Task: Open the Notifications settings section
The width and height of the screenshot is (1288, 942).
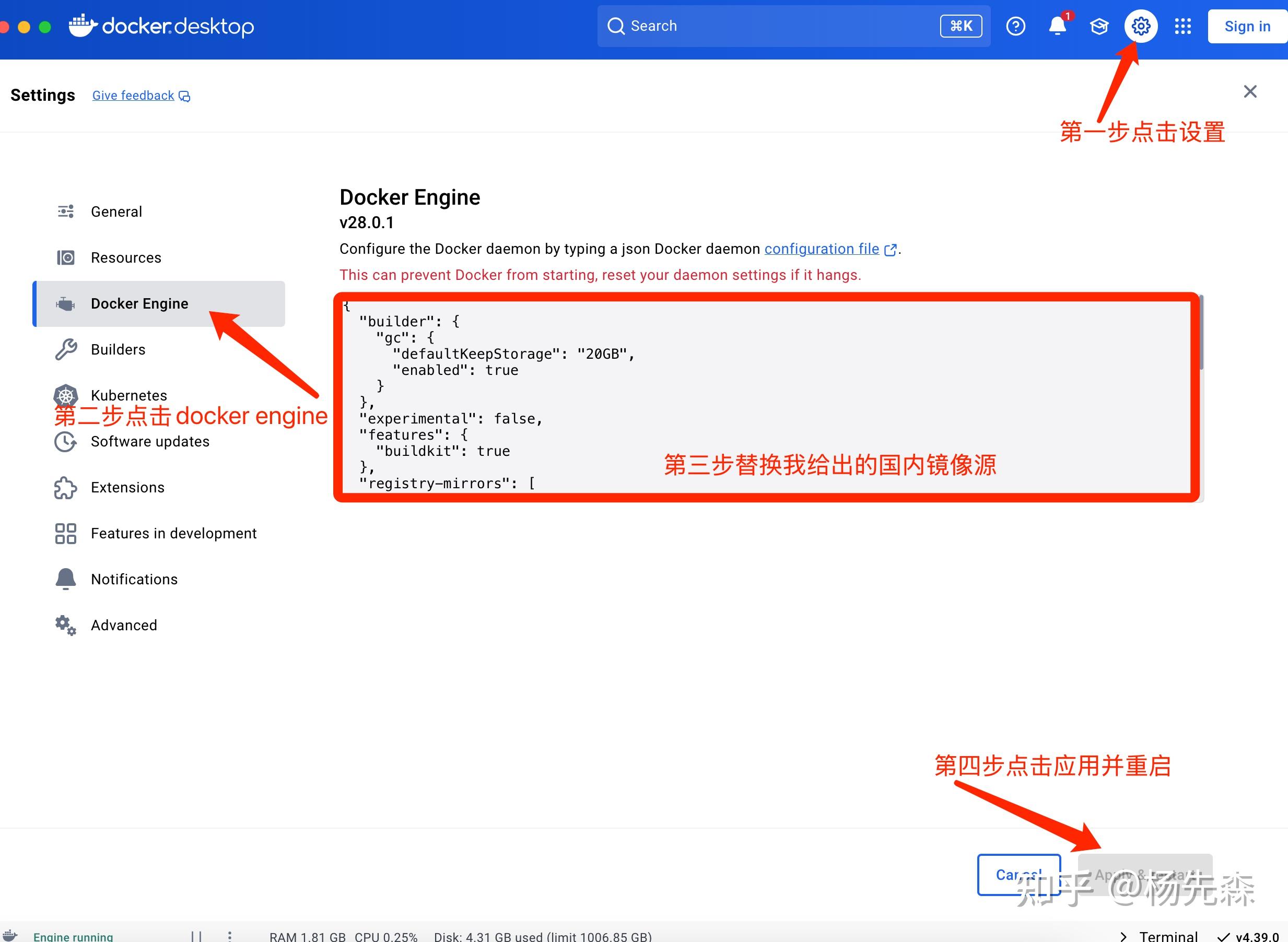Action: pos(134,579)
